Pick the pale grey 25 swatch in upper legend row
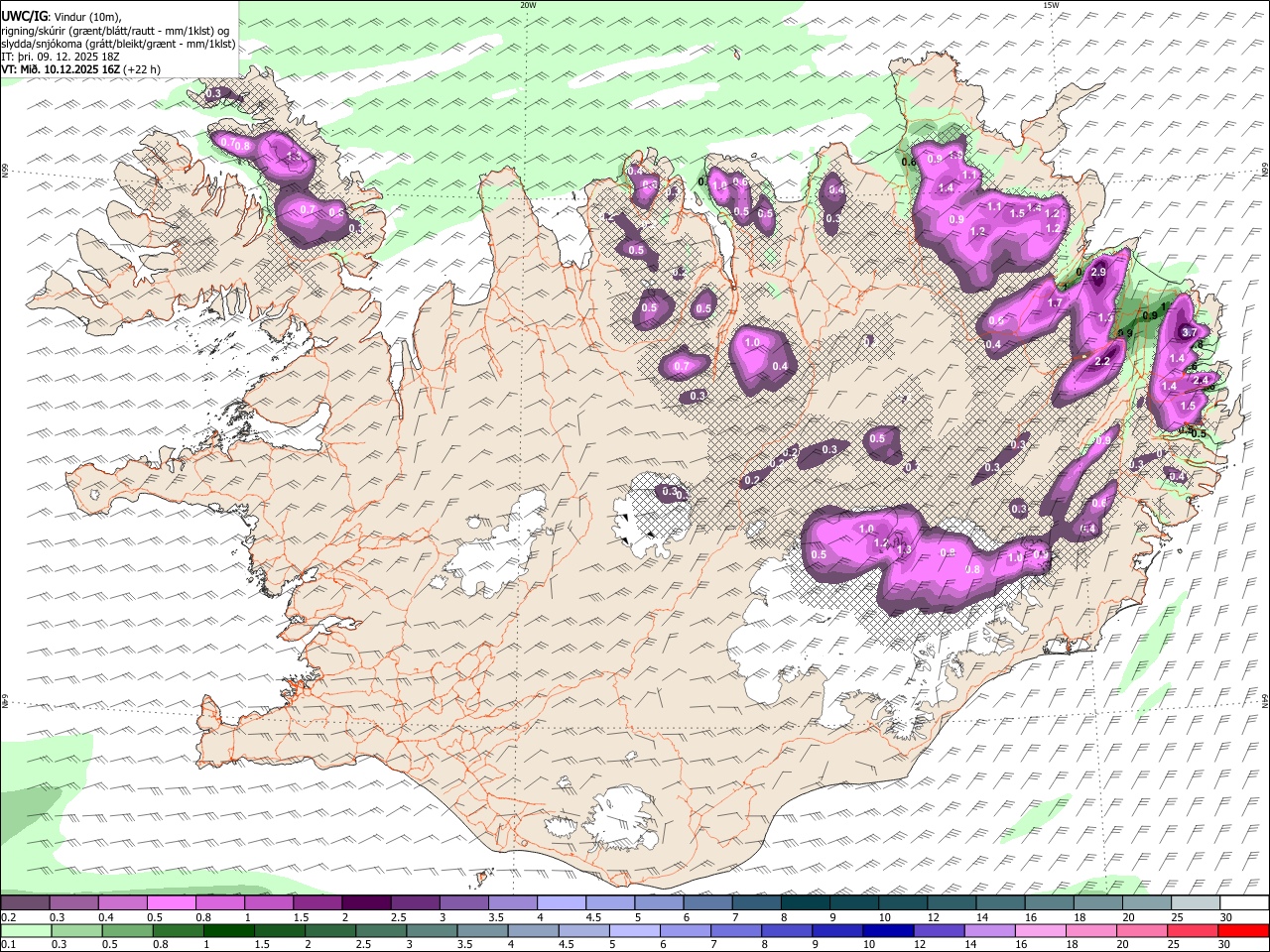 point(1196,903)
